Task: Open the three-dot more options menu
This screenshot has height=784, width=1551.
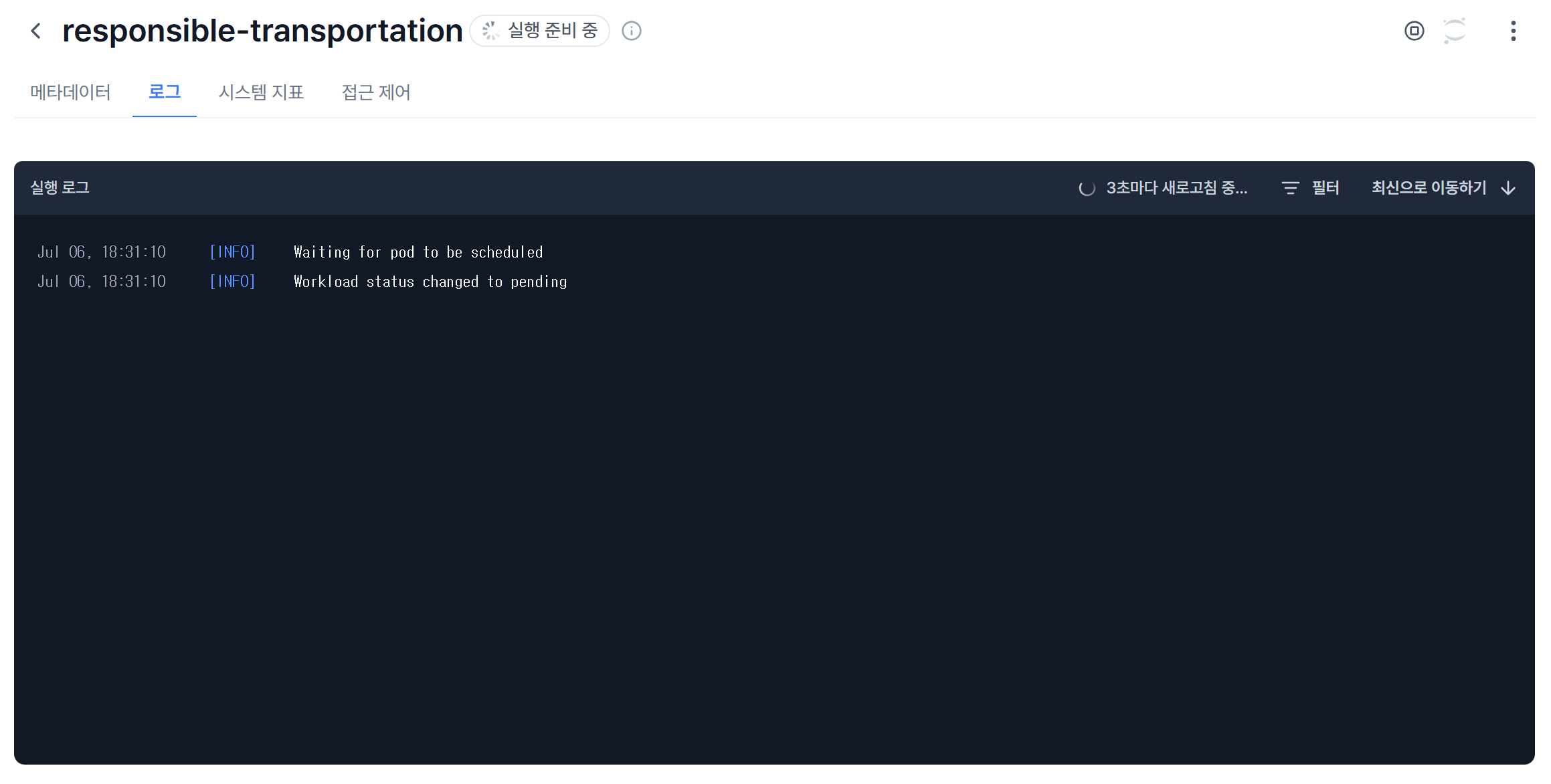Action: pyautogui.click(x=1513, y=31)
